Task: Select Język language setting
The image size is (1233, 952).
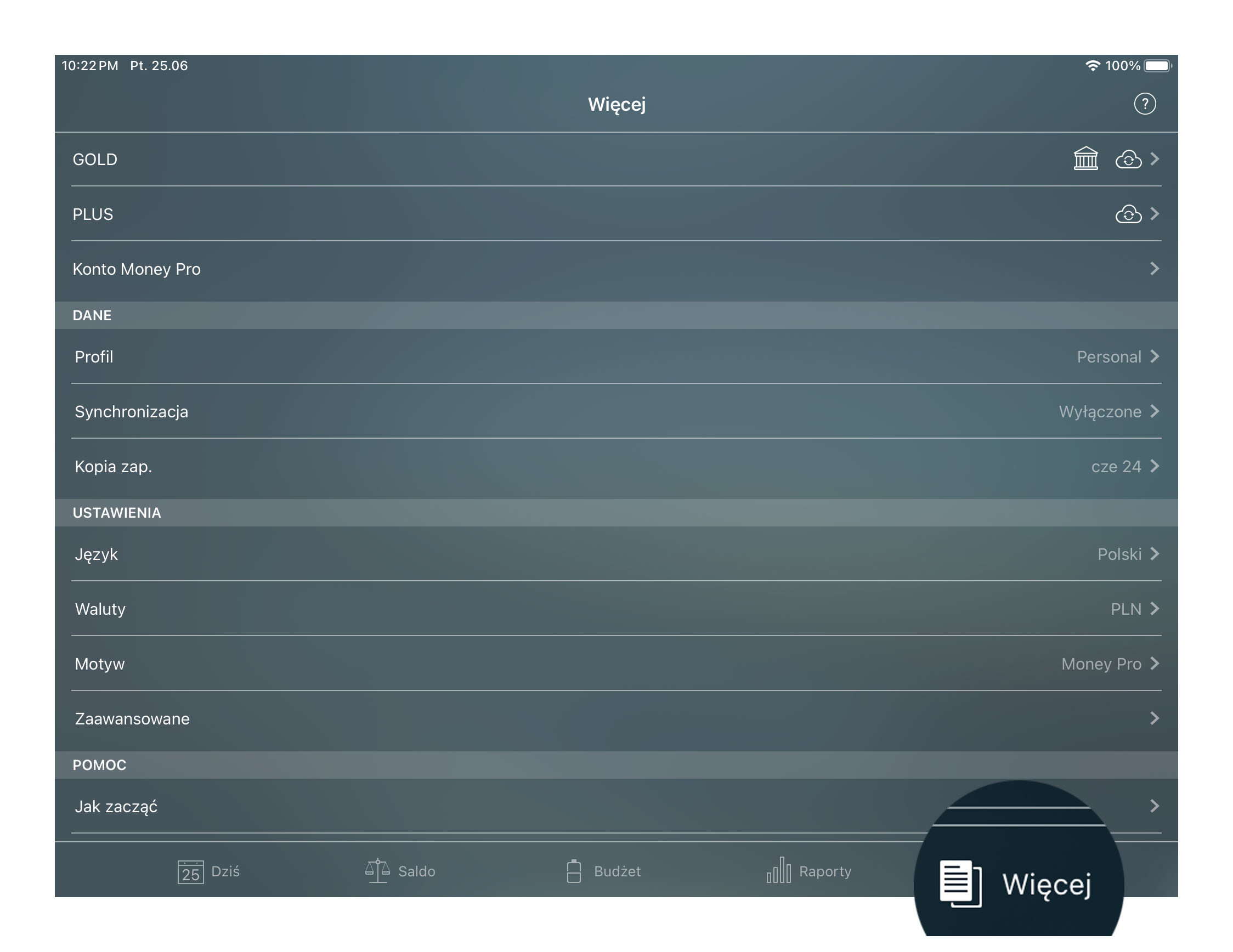Action: pyautogui.click(x=616, y=554)
